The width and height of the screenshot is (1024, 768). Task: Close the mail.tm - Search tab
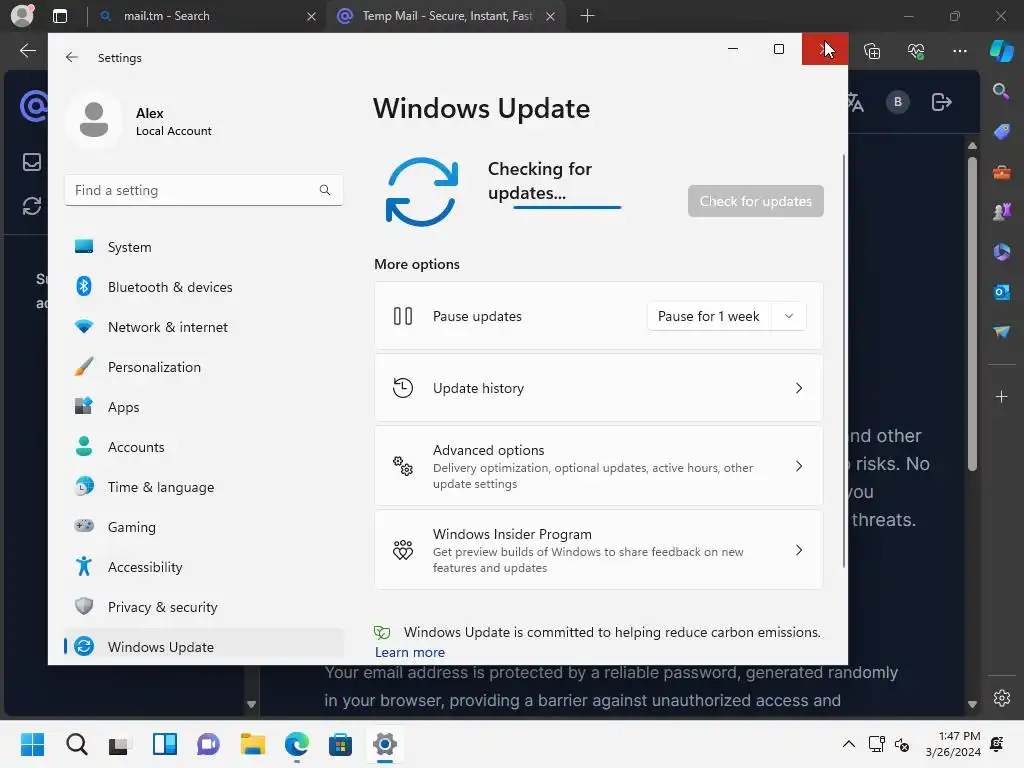[312, 16]
